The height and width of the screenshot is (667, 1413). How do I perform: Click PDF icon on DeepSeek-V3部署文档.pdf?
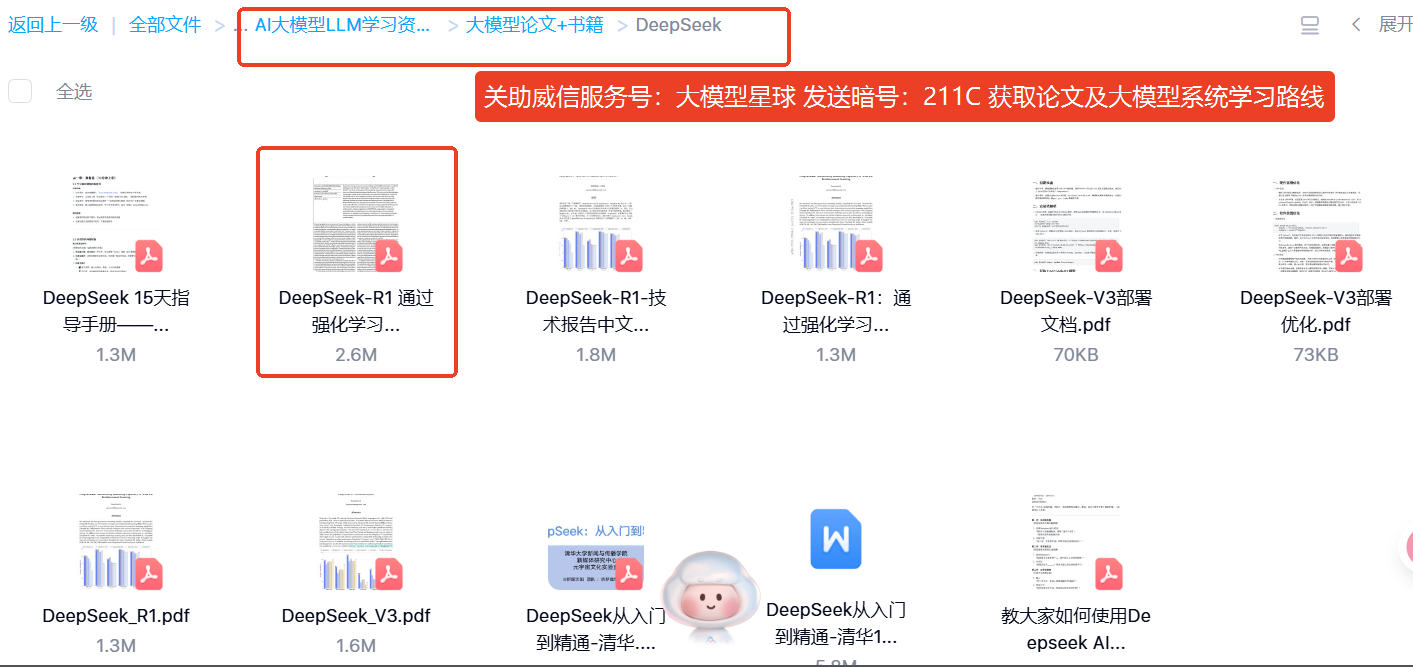pyautogui.click(x=1108, y=257)
